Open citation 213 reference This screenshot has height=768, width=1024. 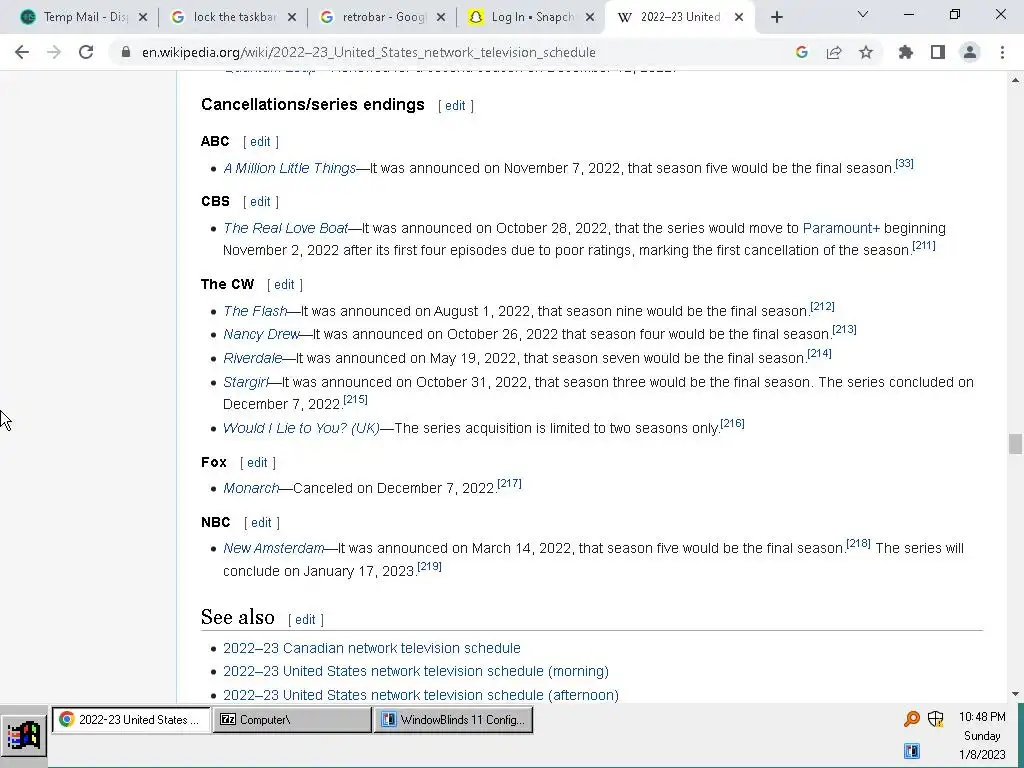(x=844, y=329)
